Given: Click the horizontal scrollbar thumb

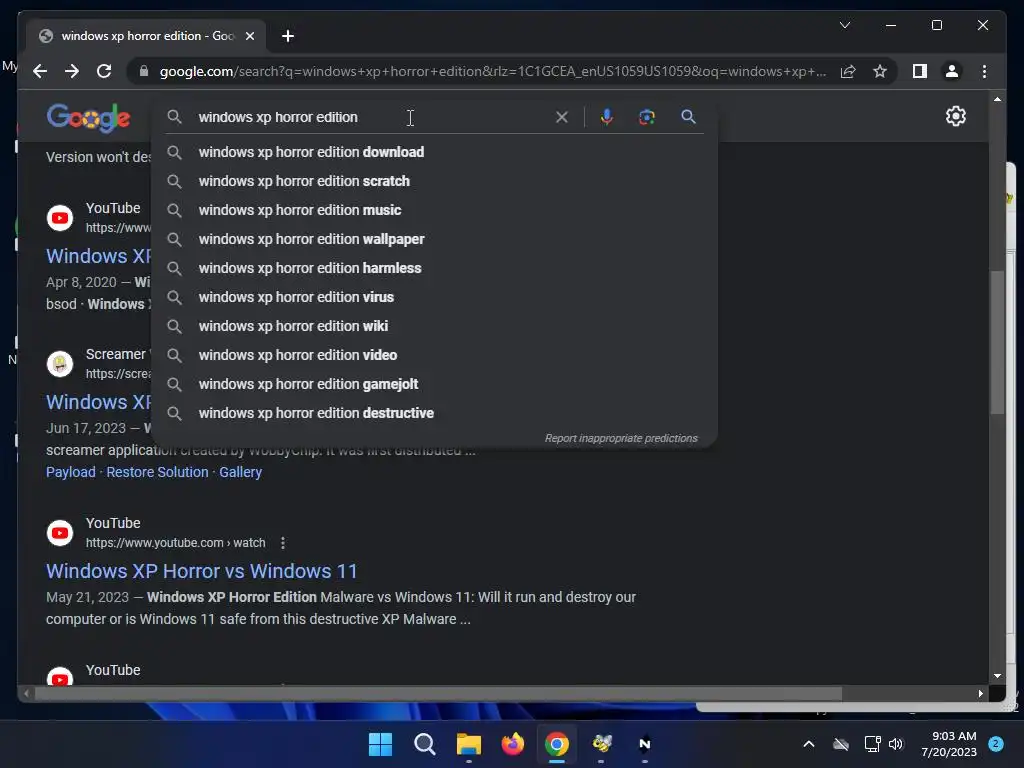Looking at the screenshot, I should click(x=438, y=694).
